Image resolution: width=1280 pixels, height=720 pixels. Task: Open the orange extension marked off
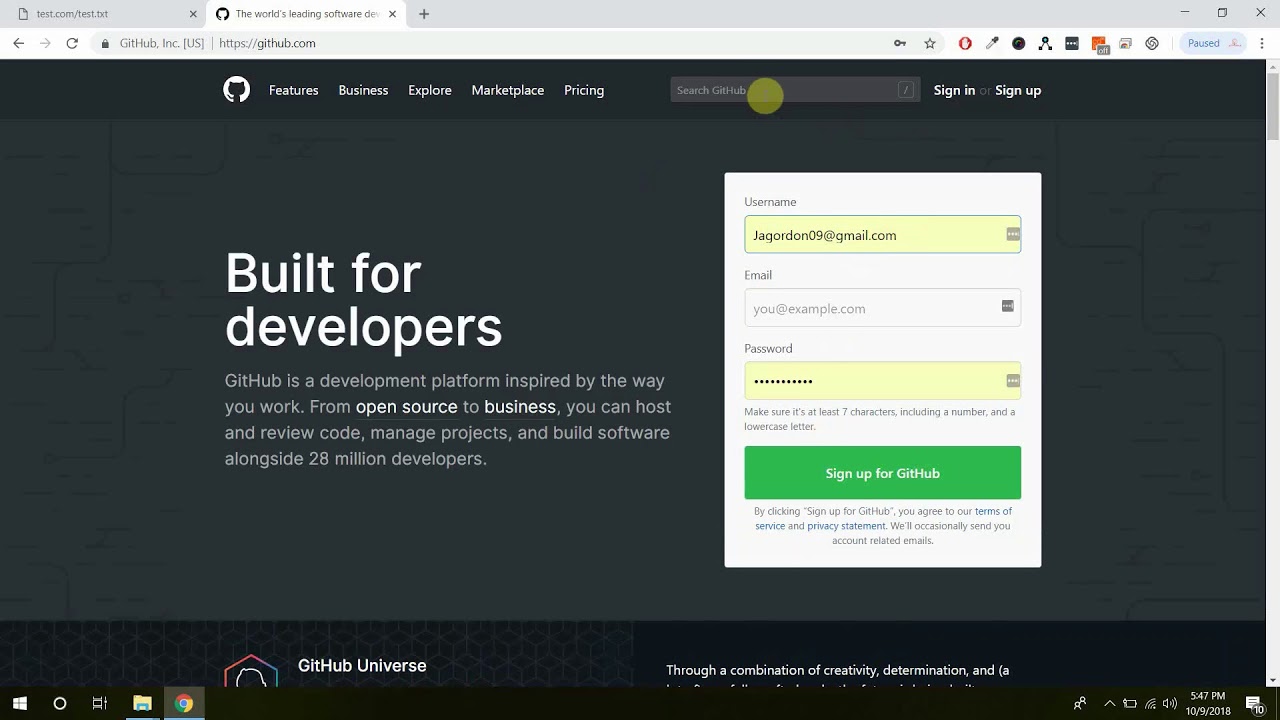[x=1099, y=44]
